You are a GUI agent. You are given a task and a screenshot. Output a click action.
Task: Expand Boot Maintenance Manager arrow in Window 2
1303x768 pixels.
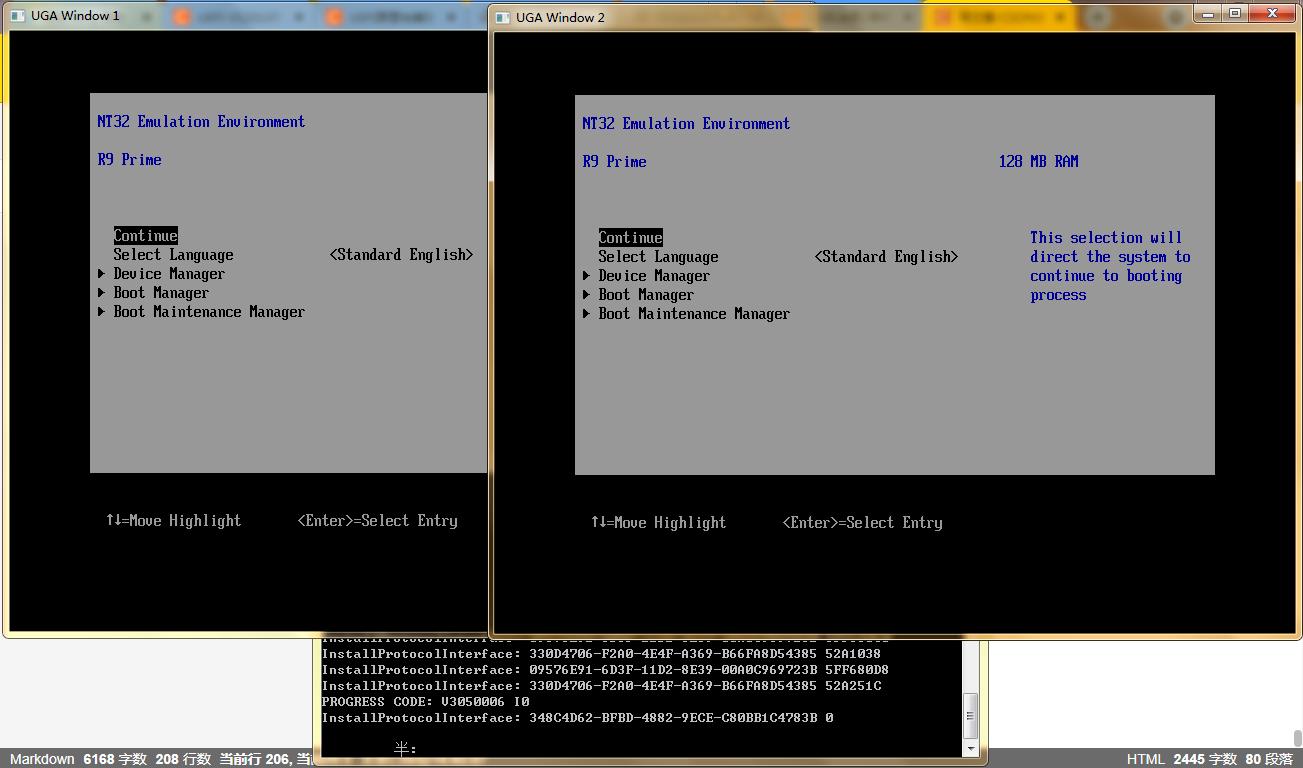(x=587, y=314)
